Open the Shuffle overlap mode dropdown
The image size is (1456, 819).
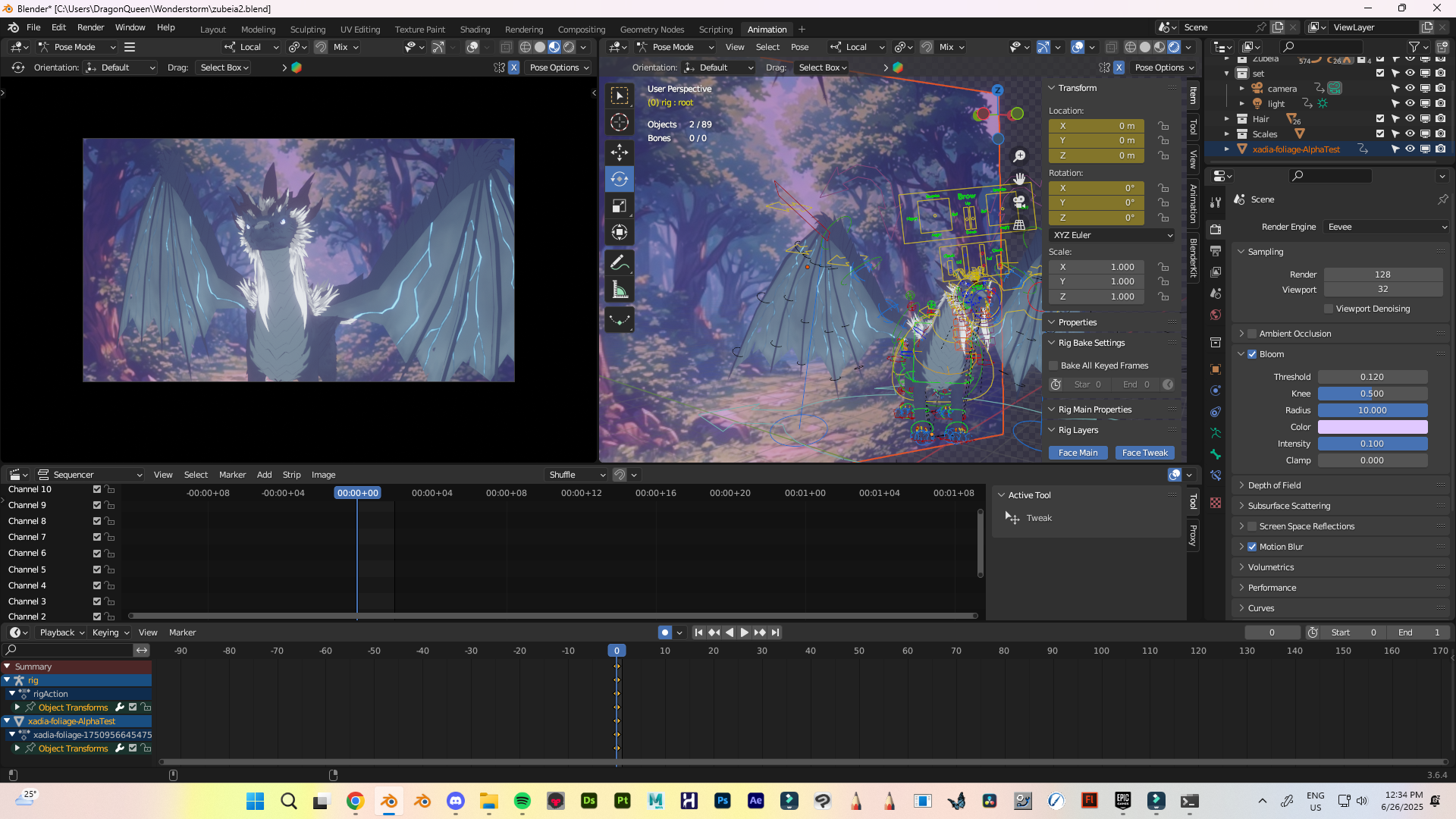click(x=577, y=475)
